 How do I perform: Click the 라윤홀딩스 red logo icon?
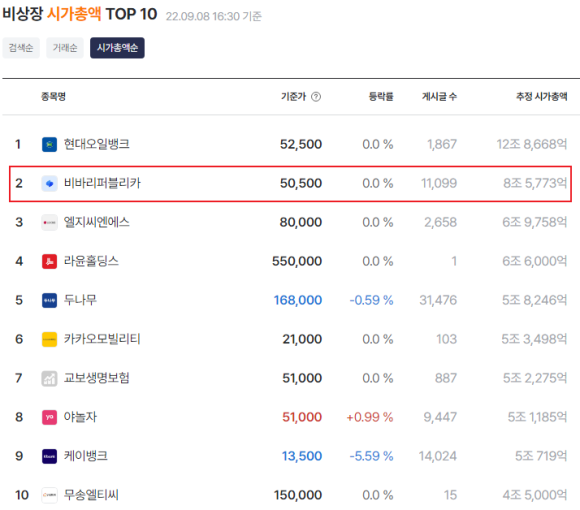(x=49, y=261)
